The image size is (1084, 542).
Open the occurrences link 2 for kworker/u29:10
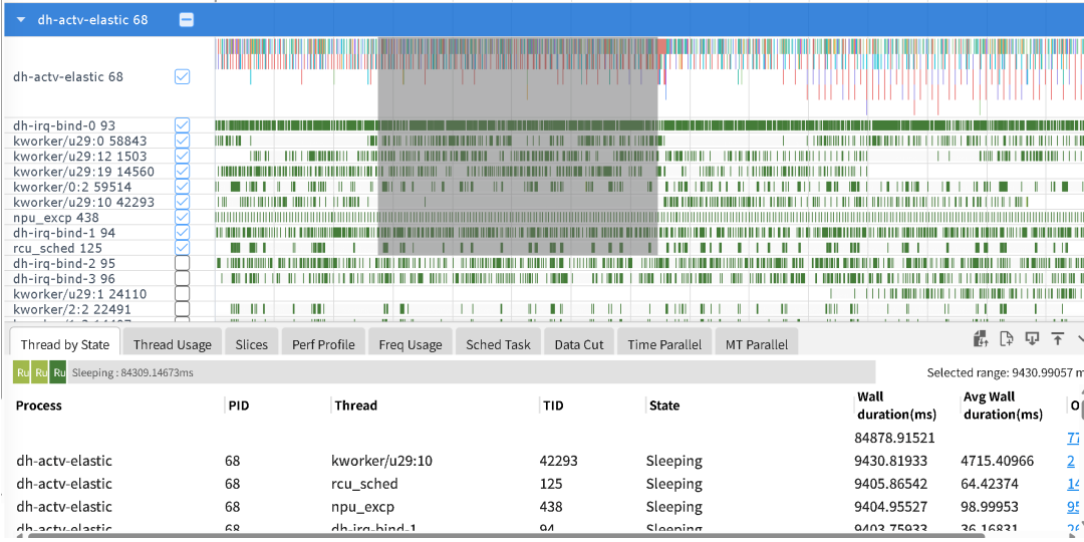pyautogui.click(x=1071, y=460)
